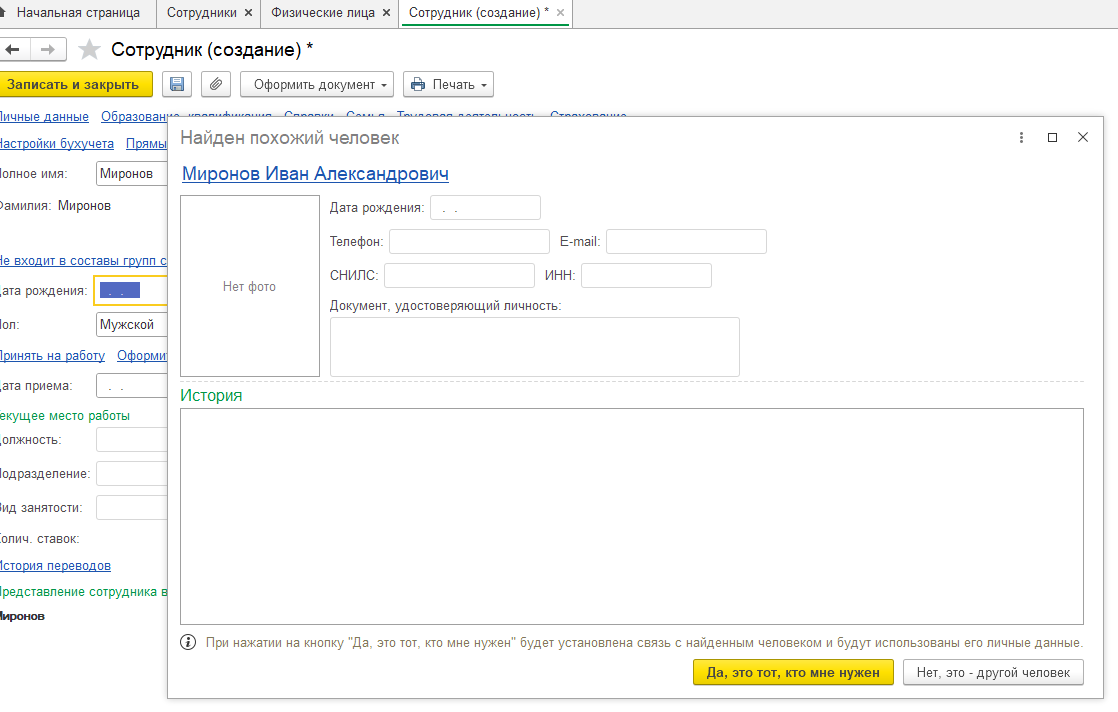Close the Сотрудники tab
The image size is (1118, 712).
(x=248, y=13)
